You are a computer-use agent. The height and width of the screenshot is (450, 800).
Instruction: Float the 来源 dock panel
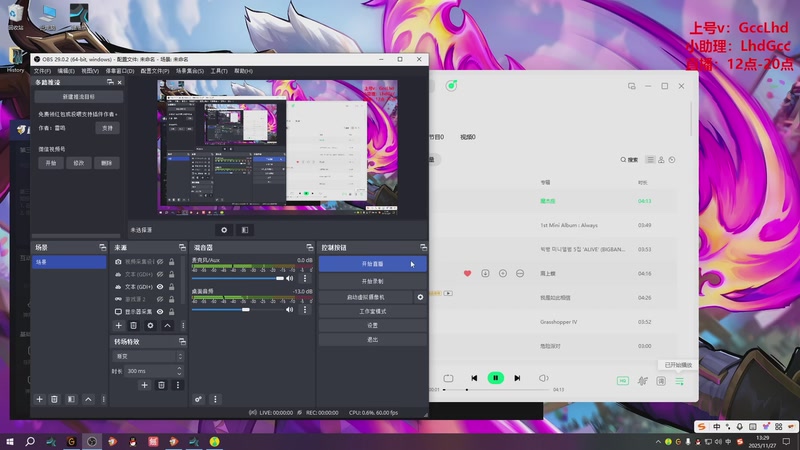(182, 247)
